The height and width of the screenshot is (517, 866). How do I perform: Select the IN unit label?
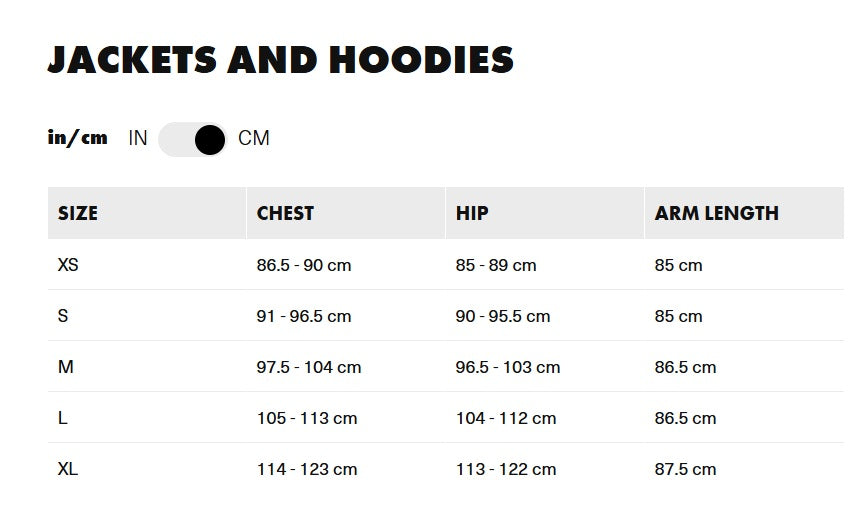138,139
